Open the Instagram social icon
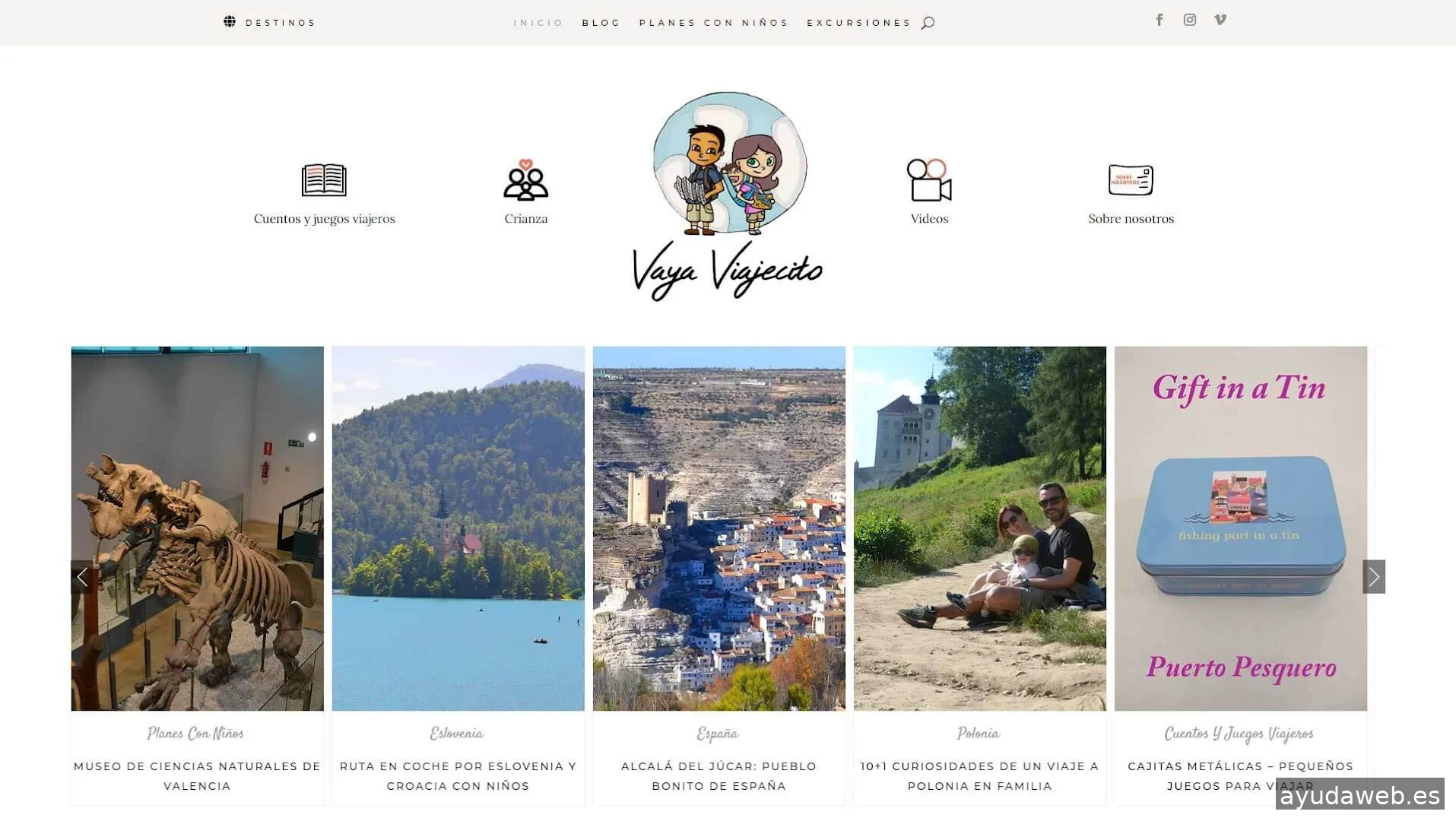Image resolution: width=1456 pixels, height=821 pixels. click(1190, 20)
